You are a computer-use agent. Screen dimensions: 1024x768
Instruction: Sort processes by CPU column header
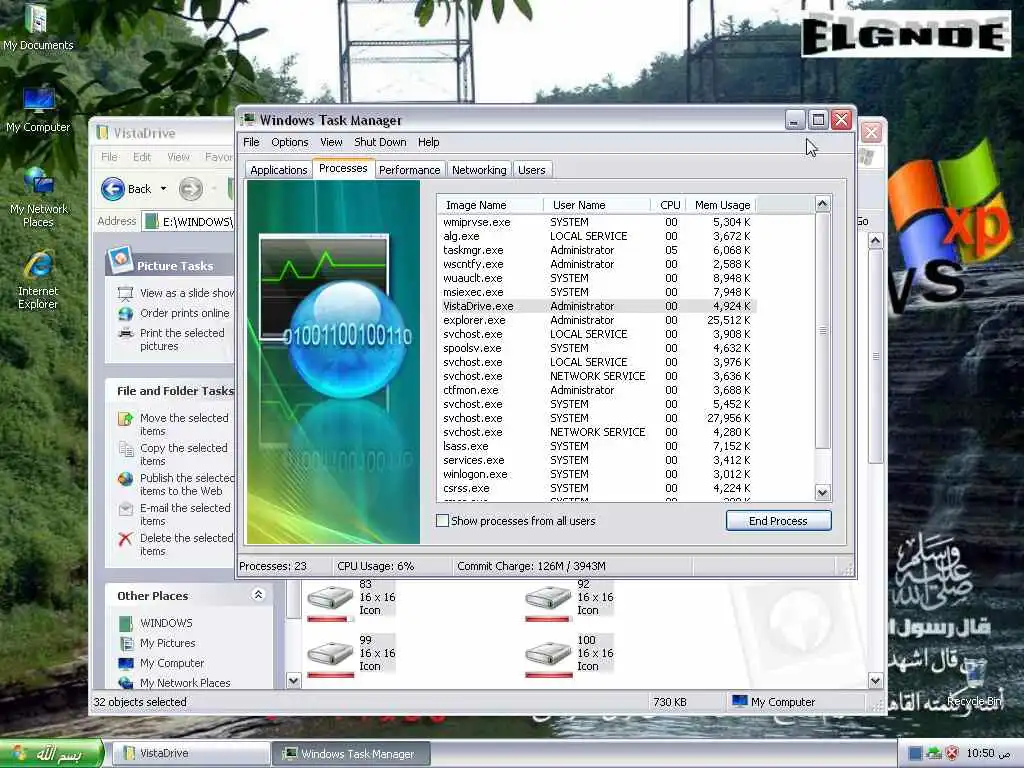(669, 205)
